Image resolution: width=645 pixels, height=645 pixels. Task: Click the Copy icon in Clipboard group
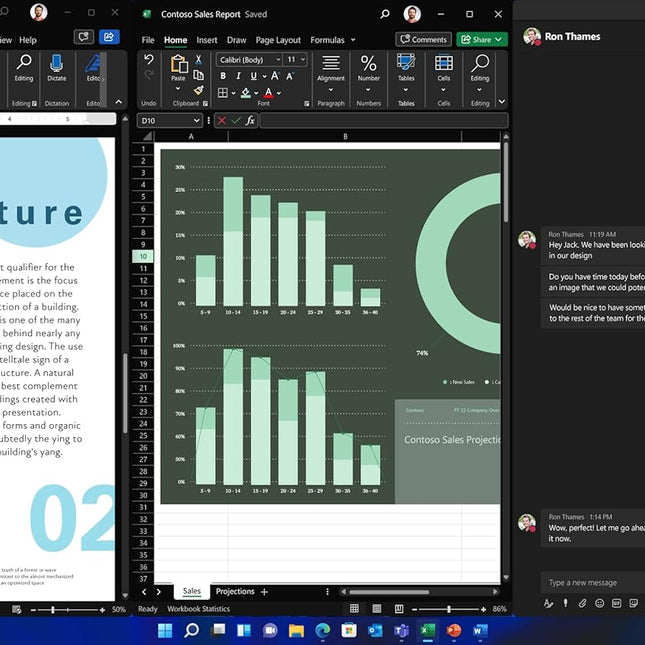tap(198, 75)
